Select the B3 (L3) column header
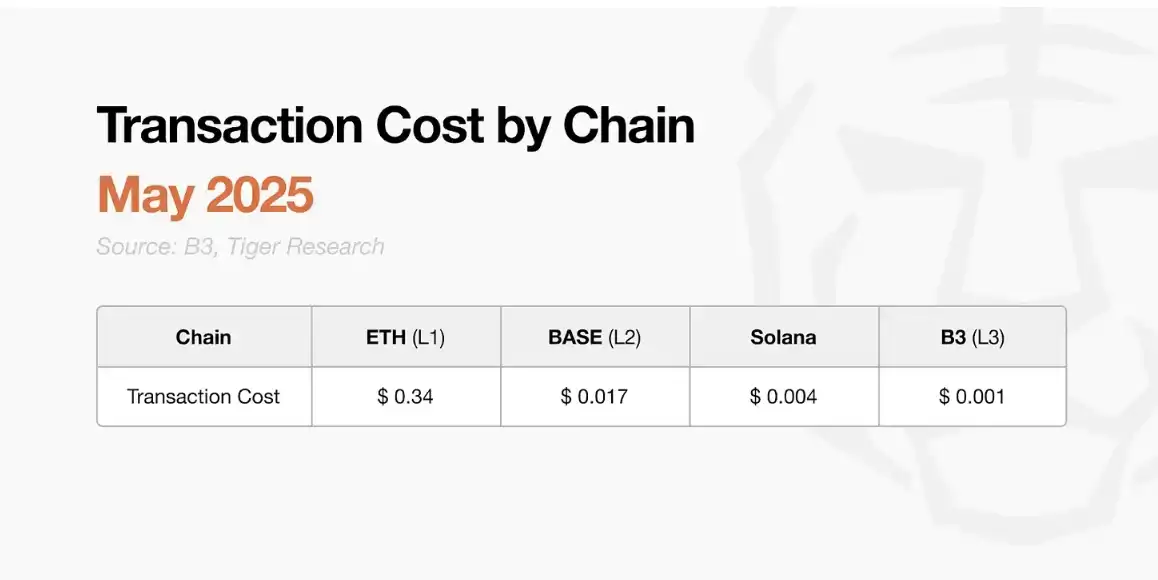This screenshot has width=1158, height=580. pos(971,337)
